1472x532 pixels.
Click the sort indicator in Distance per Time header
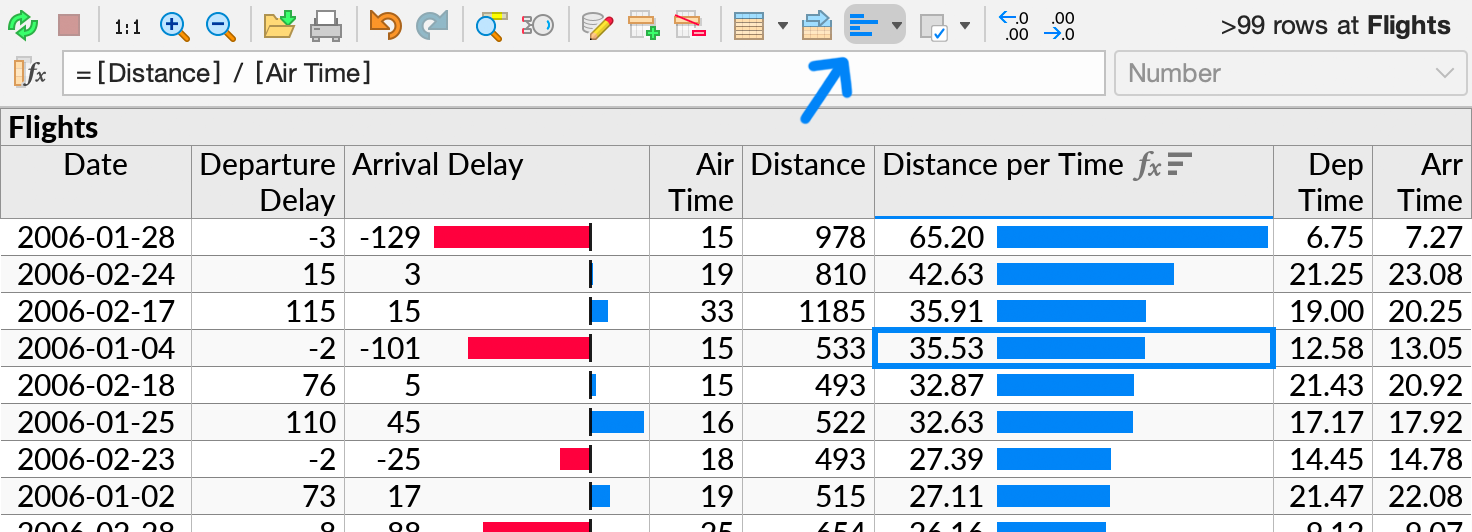point(1181,165)
